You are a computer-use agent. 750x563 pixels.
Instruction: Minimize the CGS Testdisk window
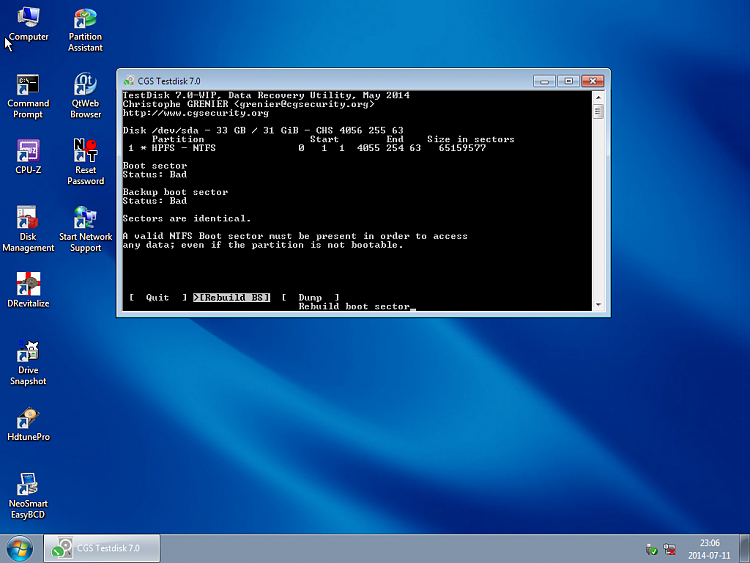[x=544, y=81]
